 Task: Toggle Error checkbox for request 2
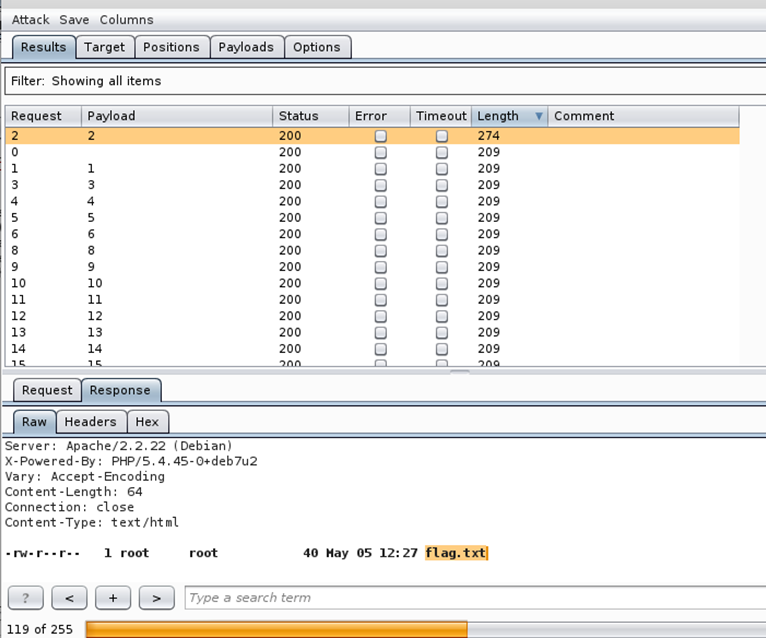[380, 136]
